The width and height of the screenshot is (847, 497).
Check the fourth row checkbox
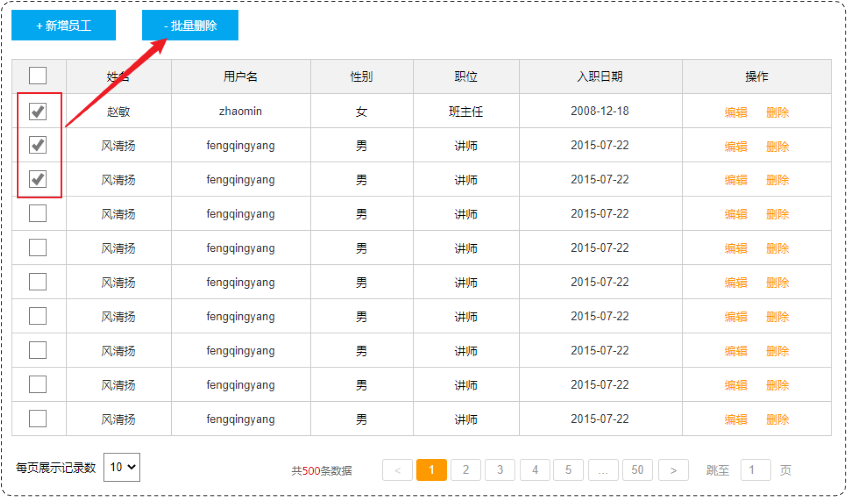click(x=38, y=213)
